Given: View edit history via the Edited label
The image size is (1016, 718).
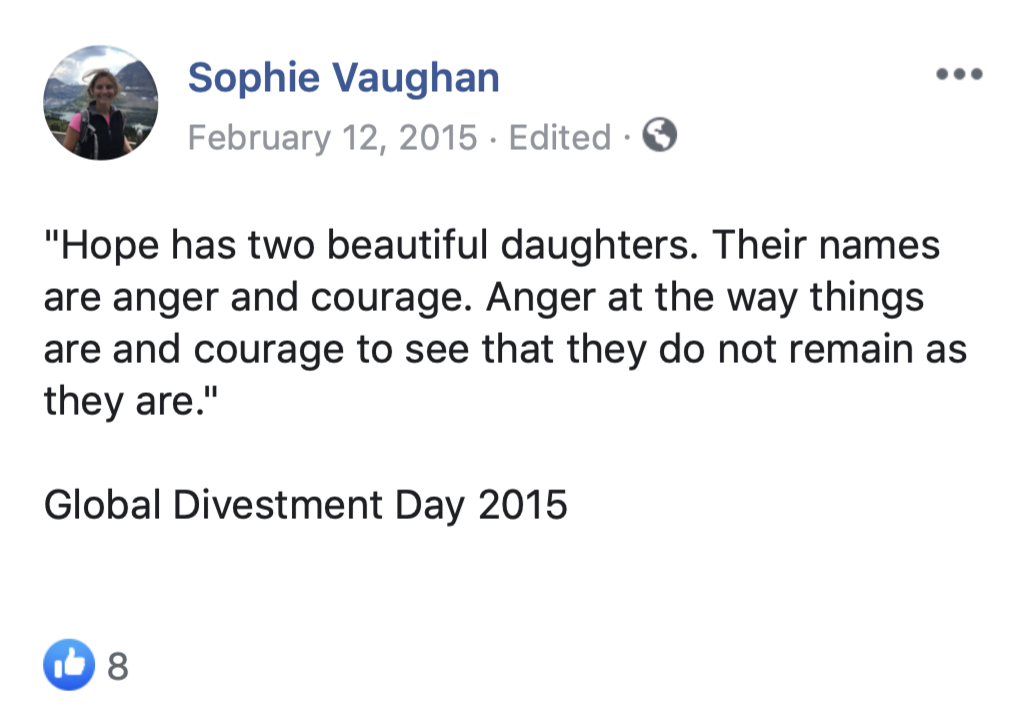Looking at the screenshot, I should pyautogui.click(x=560, y=137).
